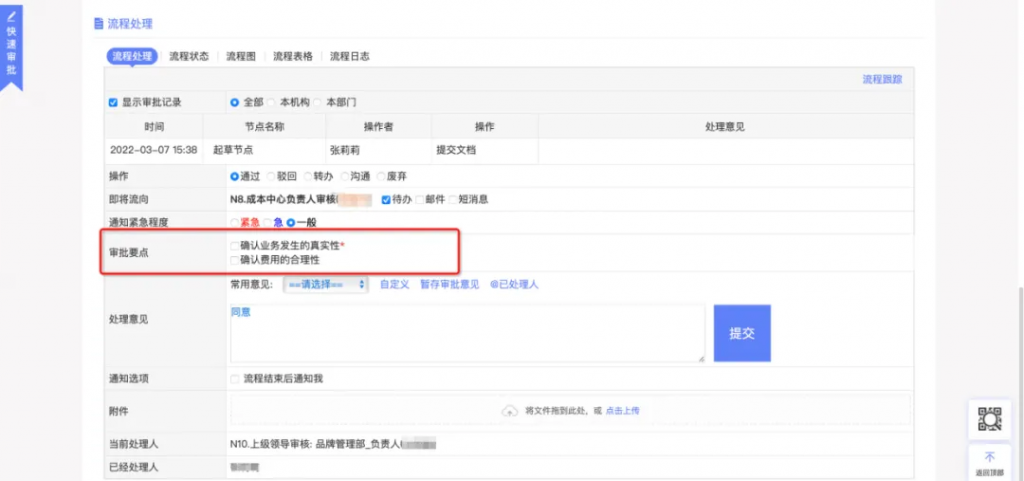This screenshot has width=1024, height=481.
Task: Check 确认业务发生的真实性 checkbox
Action: 234,245
